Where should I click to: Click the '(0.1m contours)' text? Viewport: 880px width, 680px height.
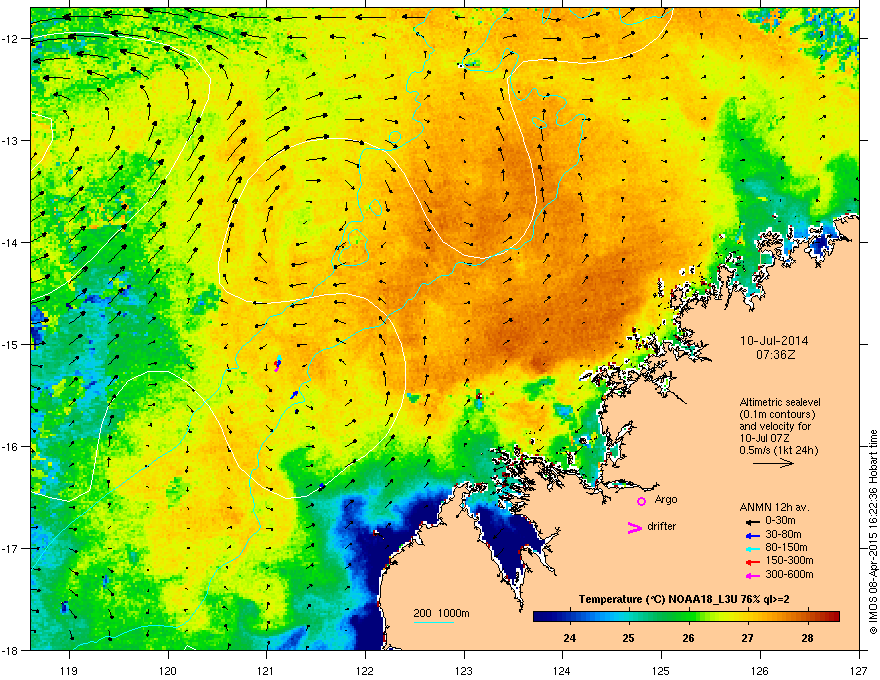777,414
